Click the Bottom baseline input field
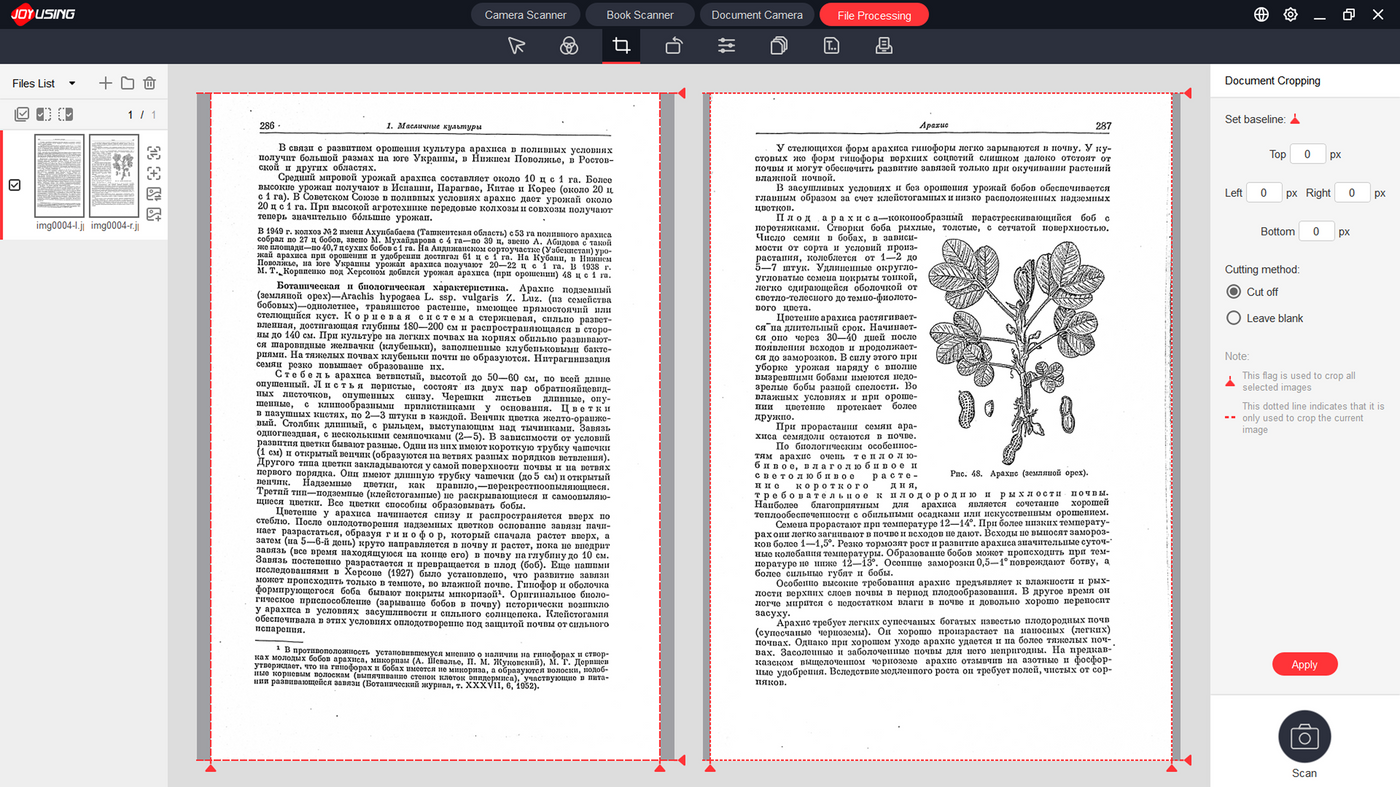The height and width of the screenshot is (787, 1400). 1316,231
